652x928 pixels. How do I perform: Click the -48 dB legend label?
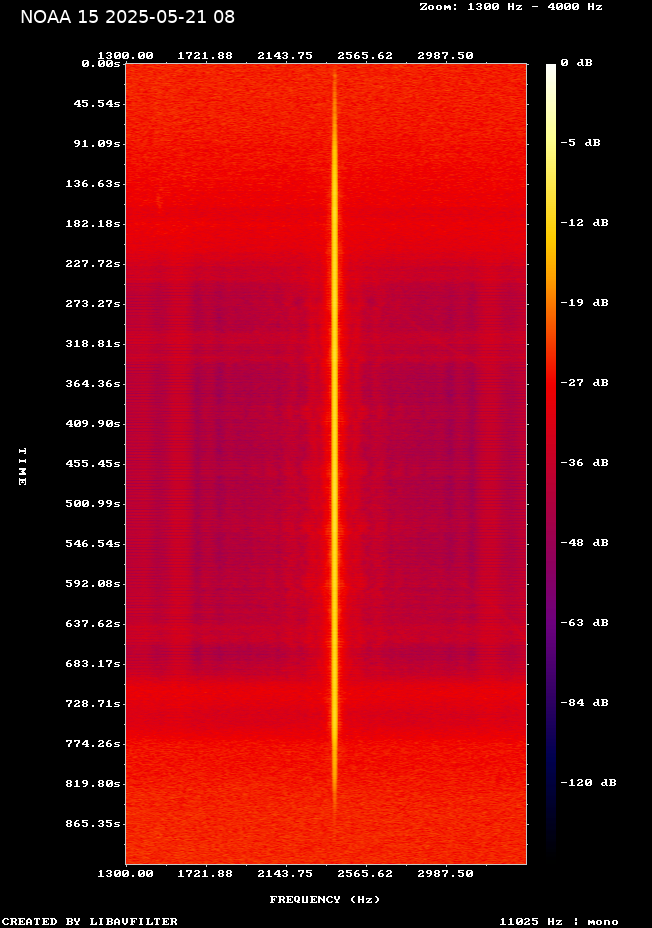coord(585,542)
